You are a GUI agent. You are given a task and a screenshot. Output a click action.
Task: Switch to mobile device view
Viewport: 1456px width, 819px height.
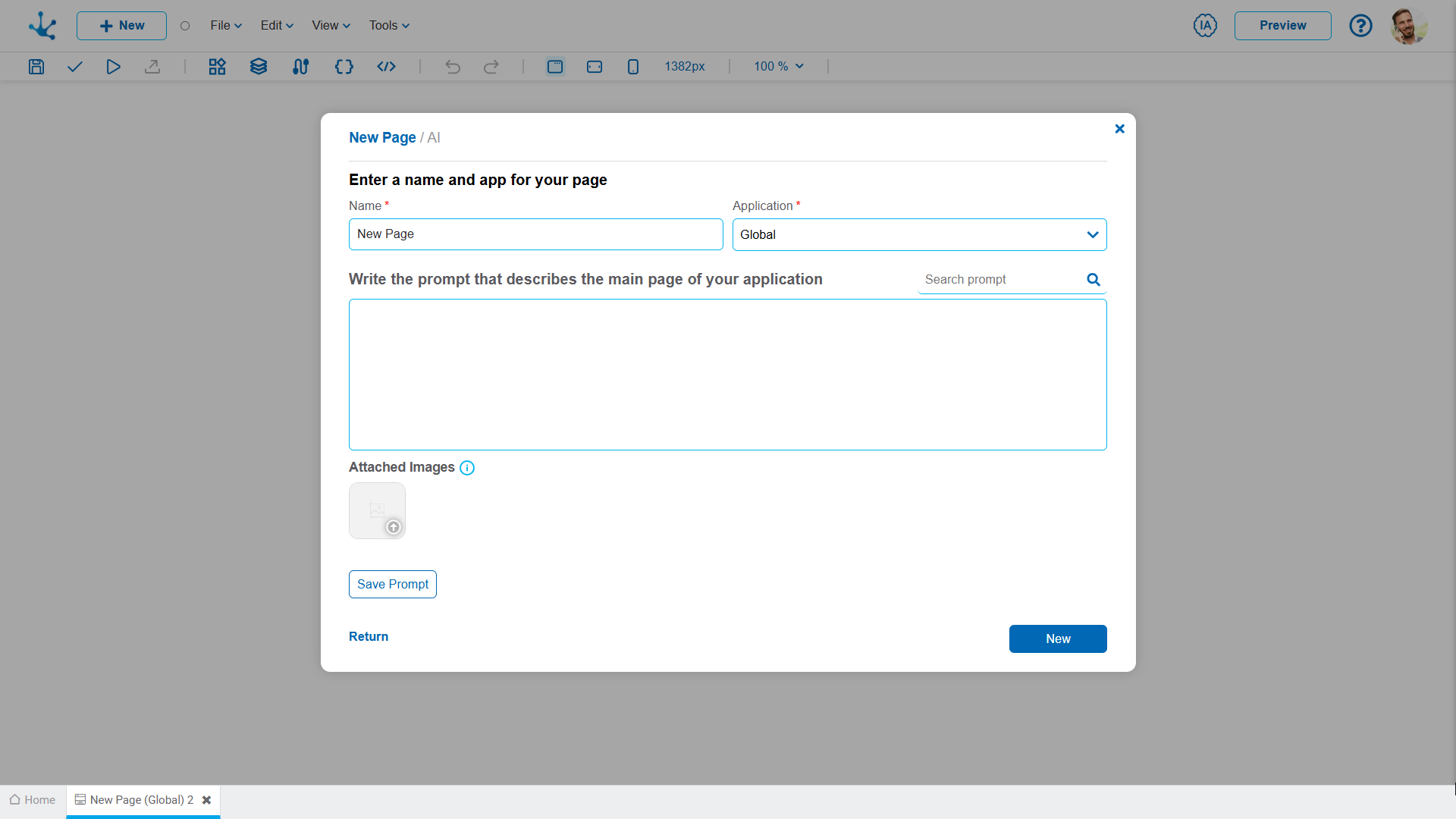click(x=633, y=67)
